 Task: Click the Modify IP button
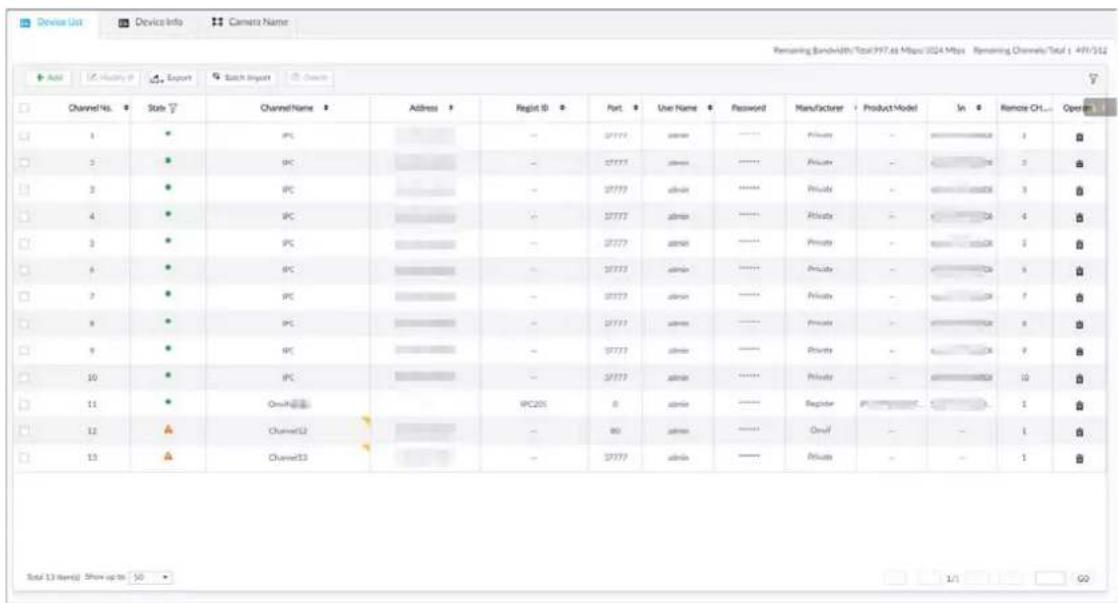[x=111, y=78]
